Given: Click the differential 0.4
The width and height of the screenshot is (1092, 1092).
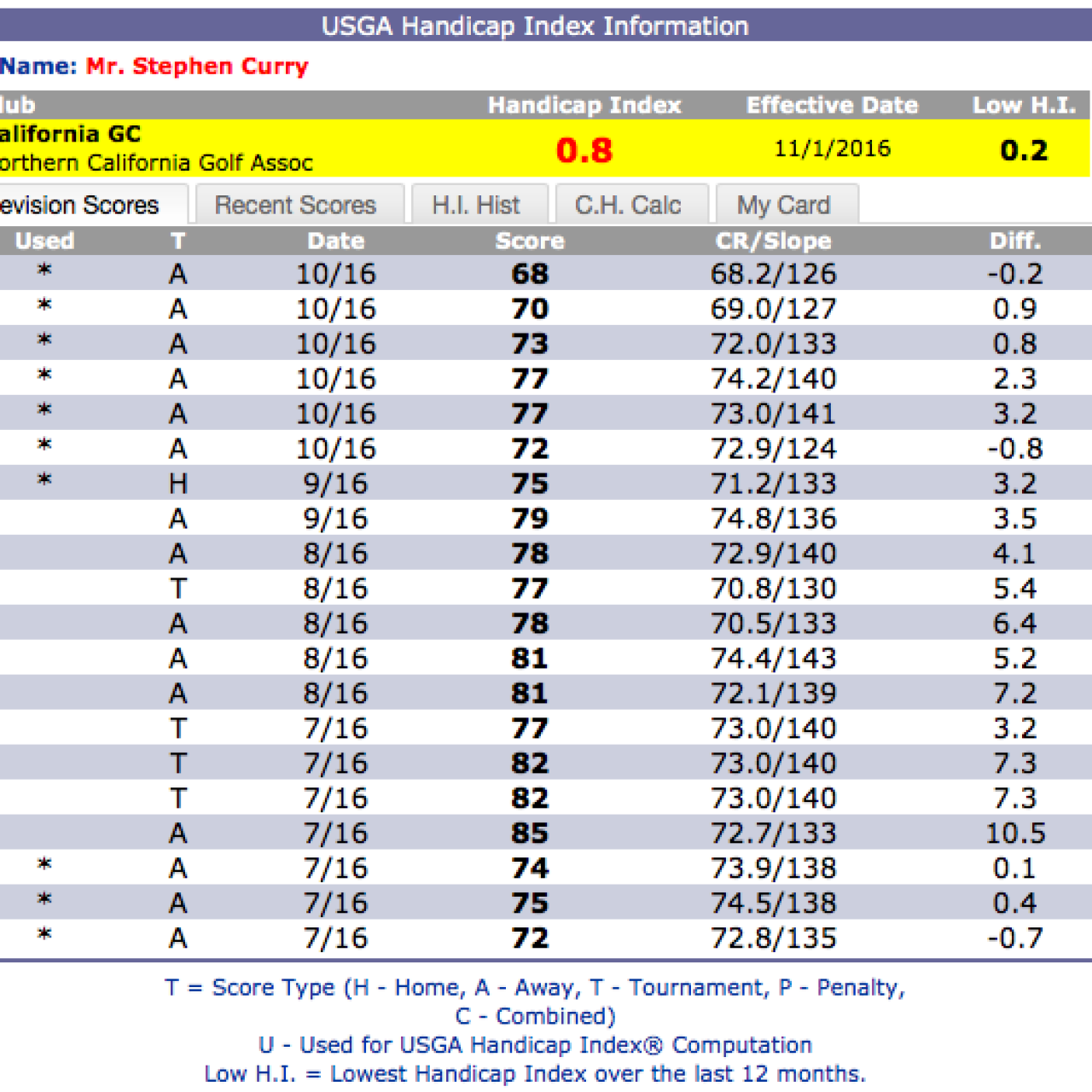Looking at the screenshot, I should pyautogui.click(x=1015, y=903).
